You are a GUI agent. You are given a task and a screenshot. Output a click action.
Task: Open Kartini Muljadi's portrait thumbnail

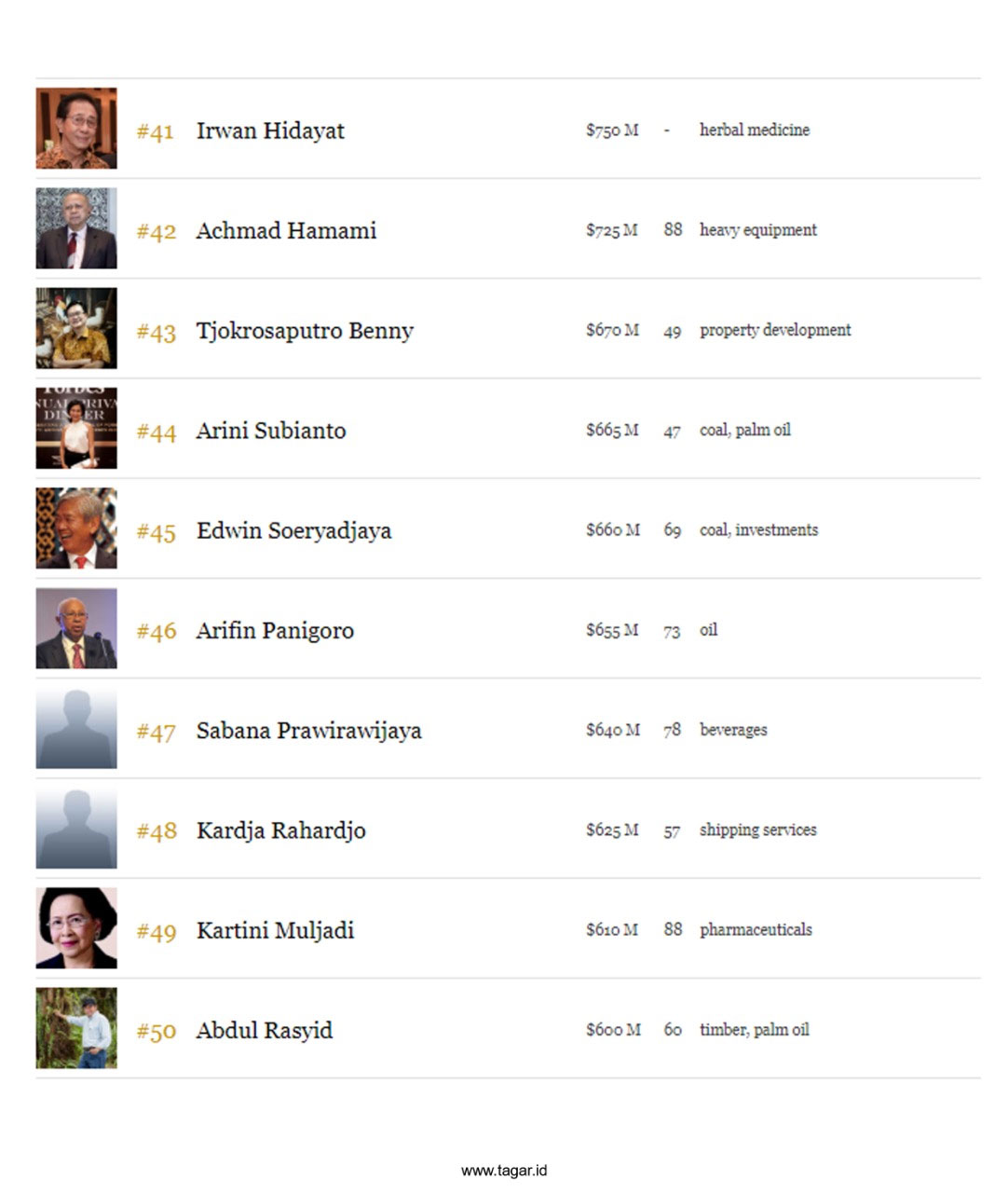(76, 928)
